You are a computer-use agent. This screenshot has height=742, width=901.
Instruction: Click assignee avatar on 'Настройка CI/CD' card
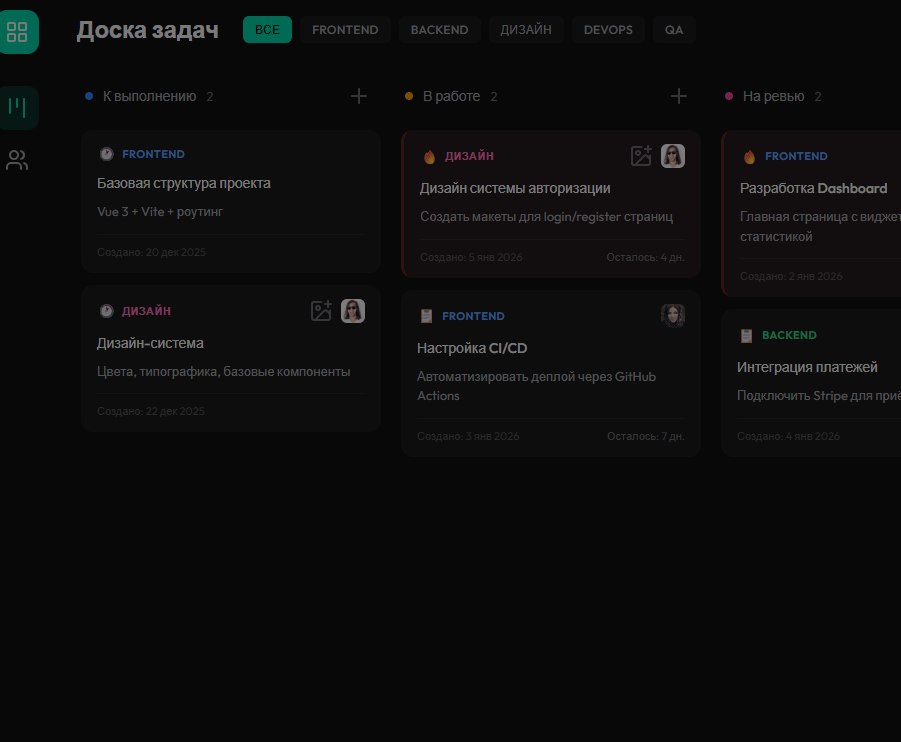point(673,316)
